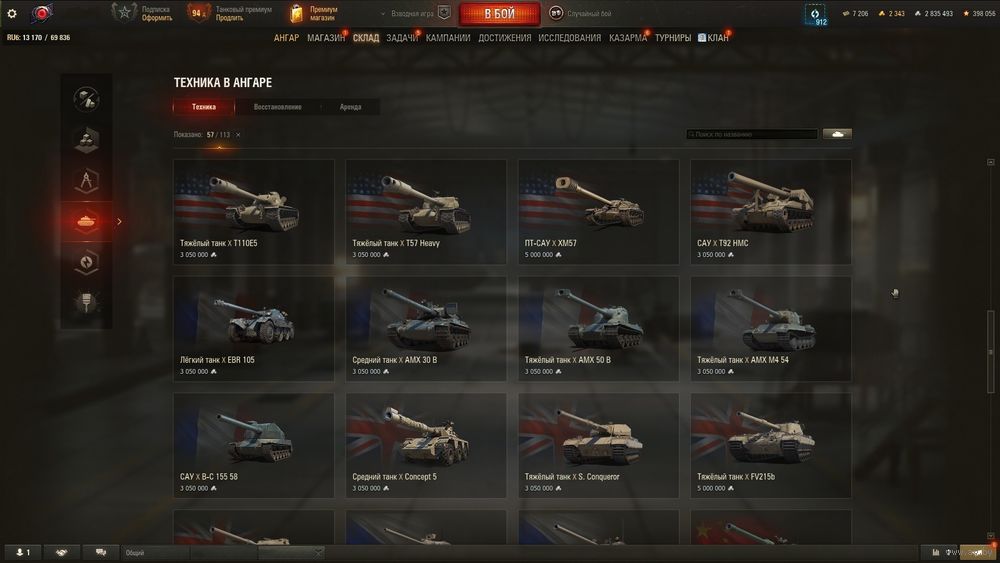Click the red В БОЙ battle button
Screen dimensions: 1000x563
[x=499, y=13]
